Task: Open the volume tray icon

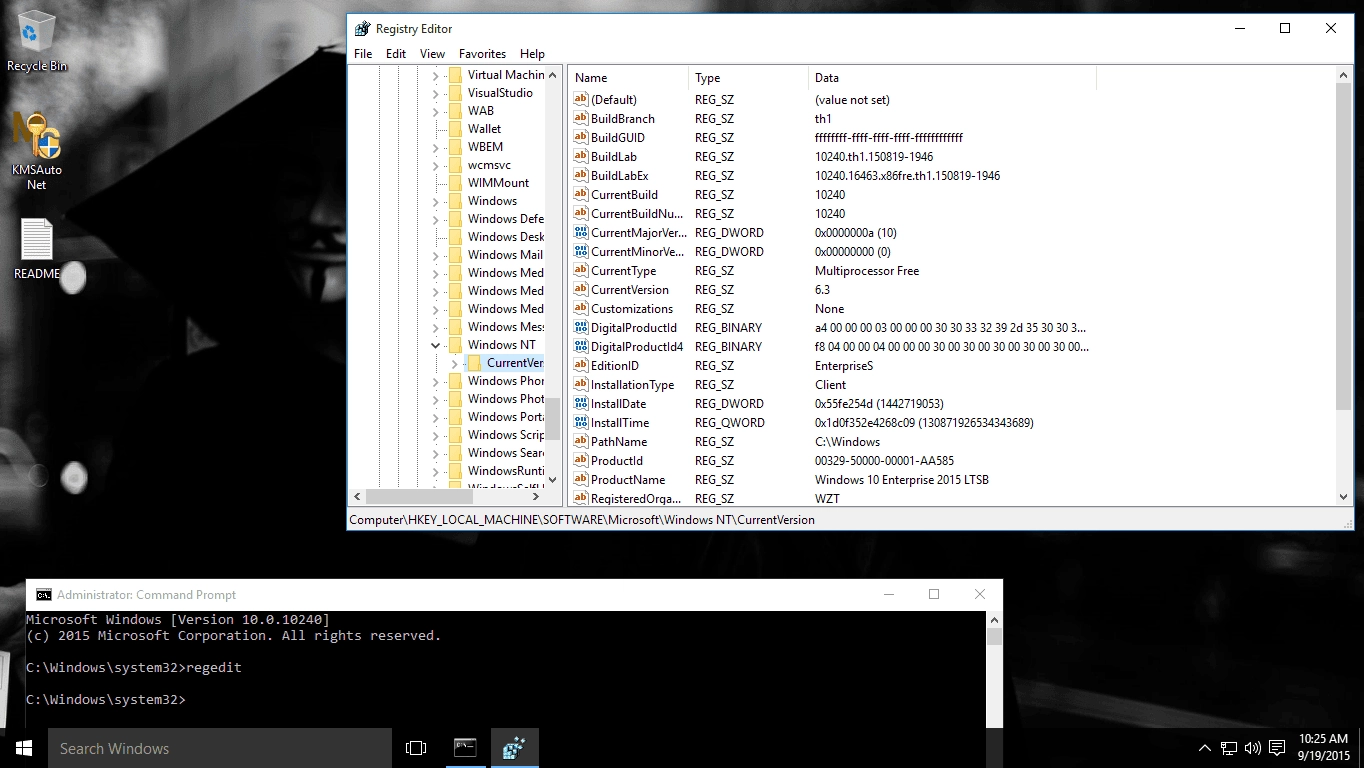Action: (x=1253, y=748)
